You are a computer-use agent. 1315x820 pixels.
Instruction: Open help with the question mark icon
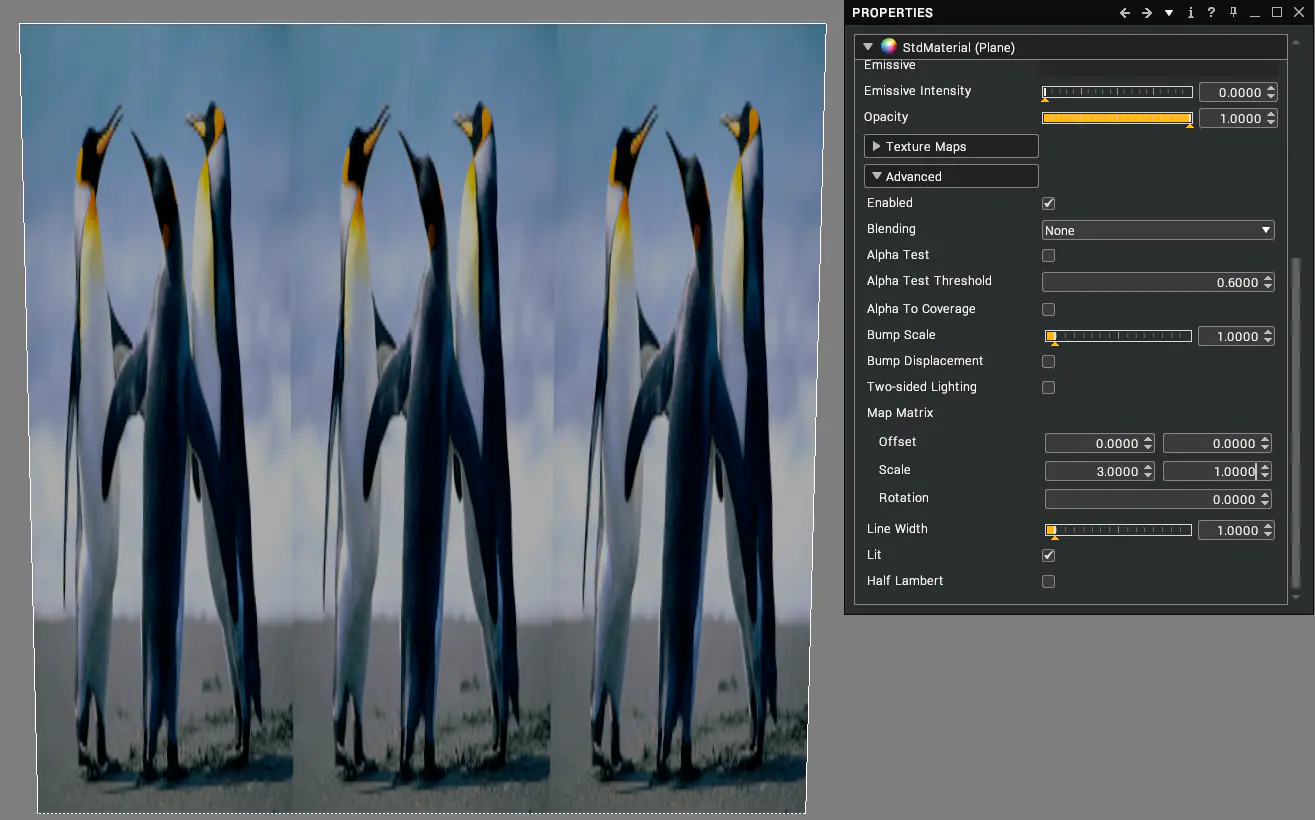click(x=1211, y=13)
